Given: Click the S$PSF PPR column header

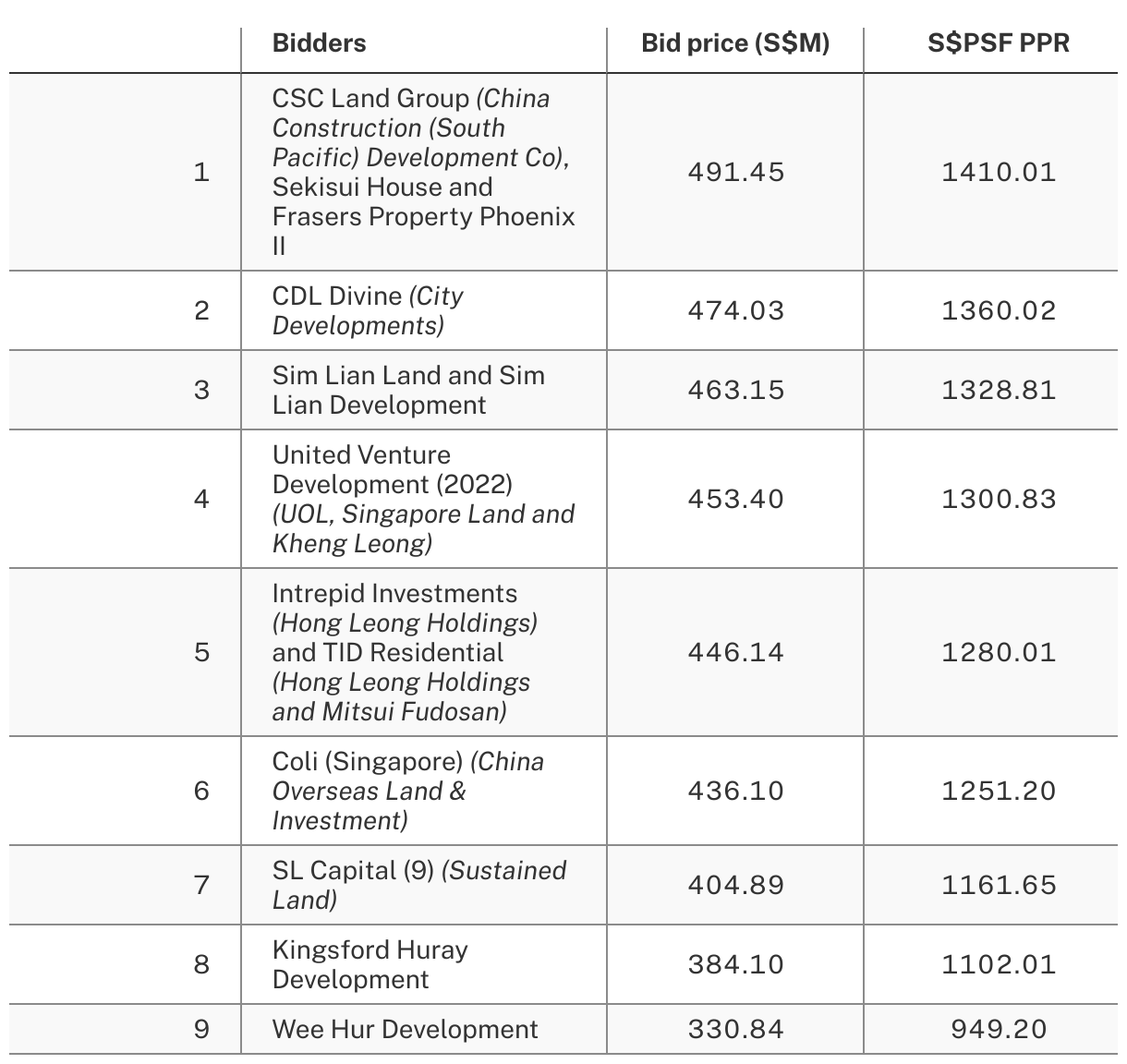Looking at the screenshot, I should click(999, 43).
